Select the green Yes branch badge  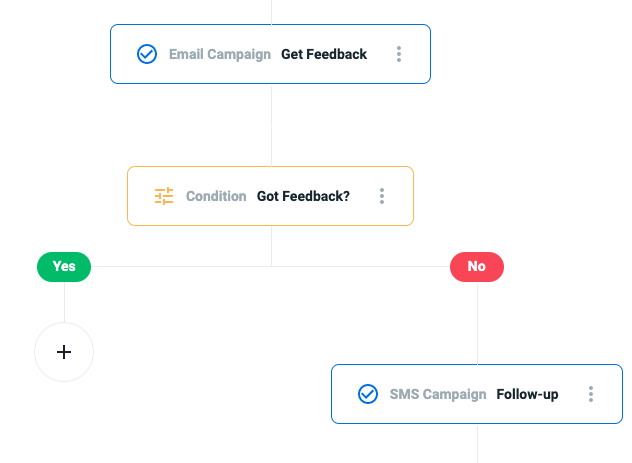pos(64,267)
